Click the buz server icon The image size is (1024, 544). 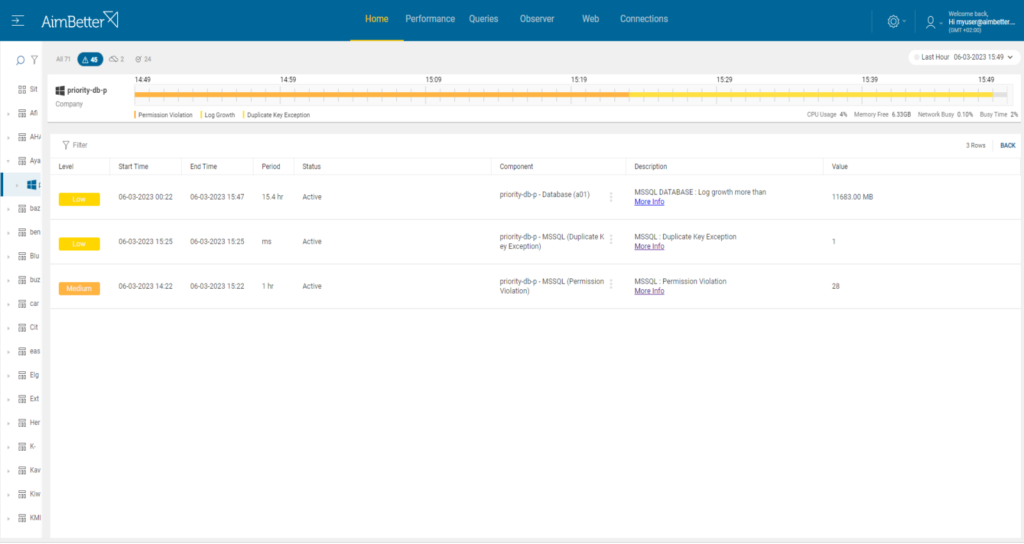click(x=22, y=280)
